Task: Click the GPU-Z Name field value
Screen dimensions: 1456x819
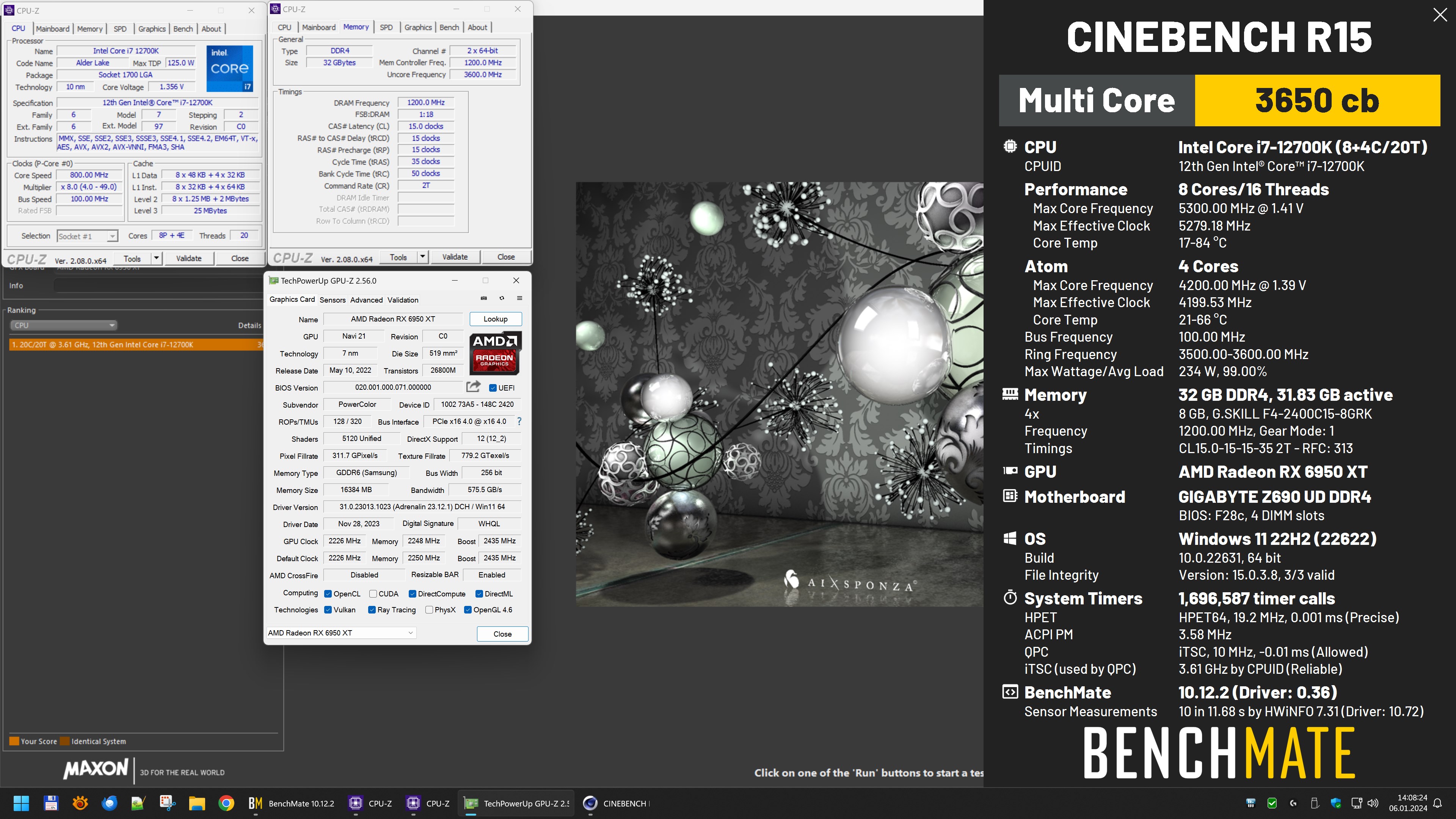Action: pyautogui.click(x=393, y=319)
